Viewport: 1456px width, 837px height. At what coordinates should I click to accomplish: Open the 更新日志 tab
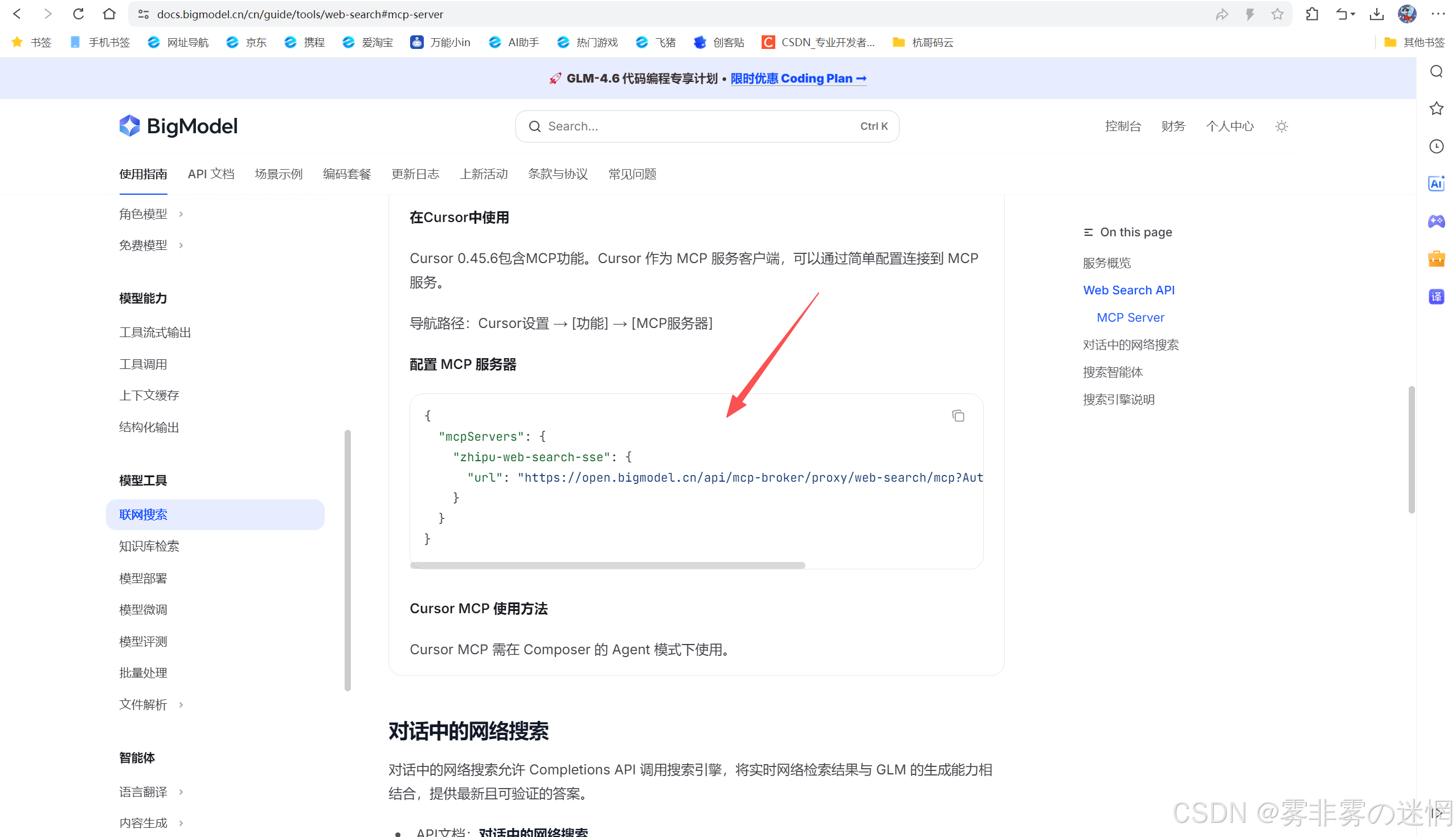(415, 174)
